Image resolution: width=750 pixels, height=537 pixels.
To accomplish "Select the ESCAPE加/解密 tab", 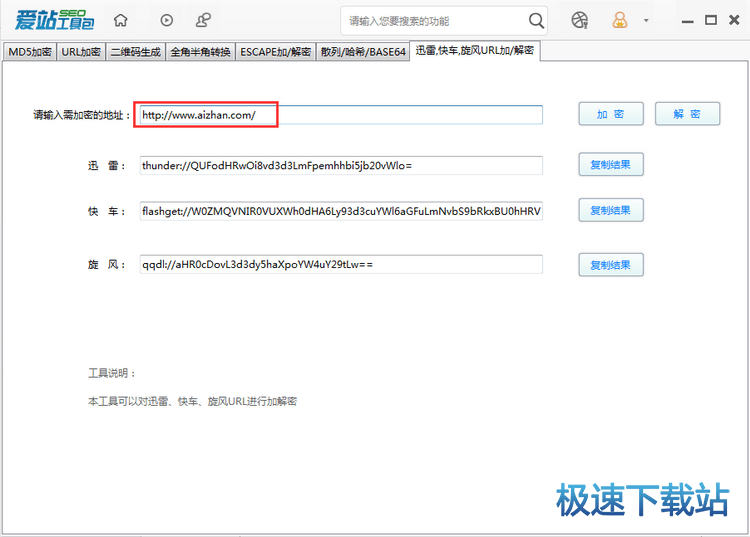I will 276,52.
